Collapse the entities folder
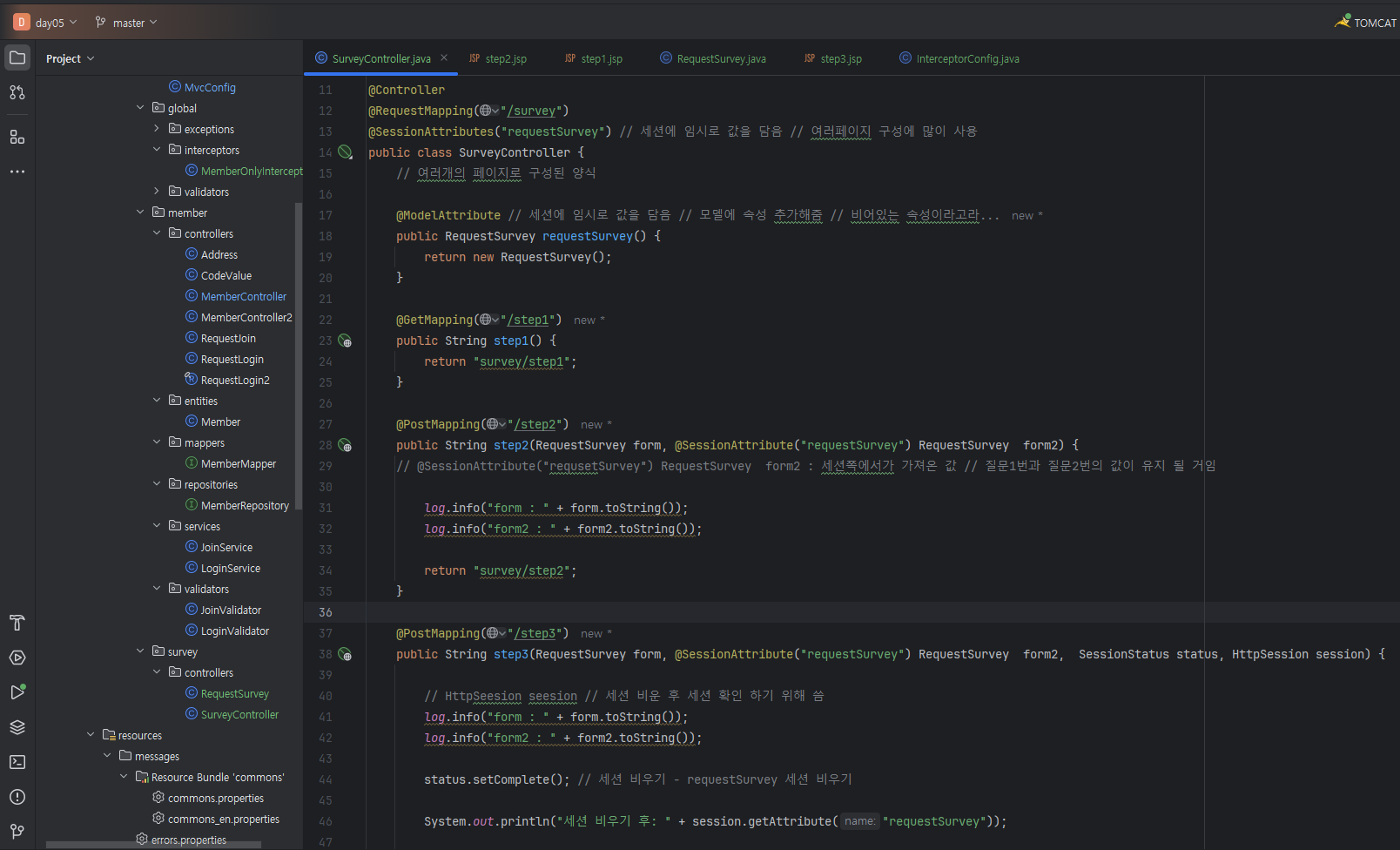Image resolution: width=1400 pixels, height=850 pixels. [x=157, y=401]
